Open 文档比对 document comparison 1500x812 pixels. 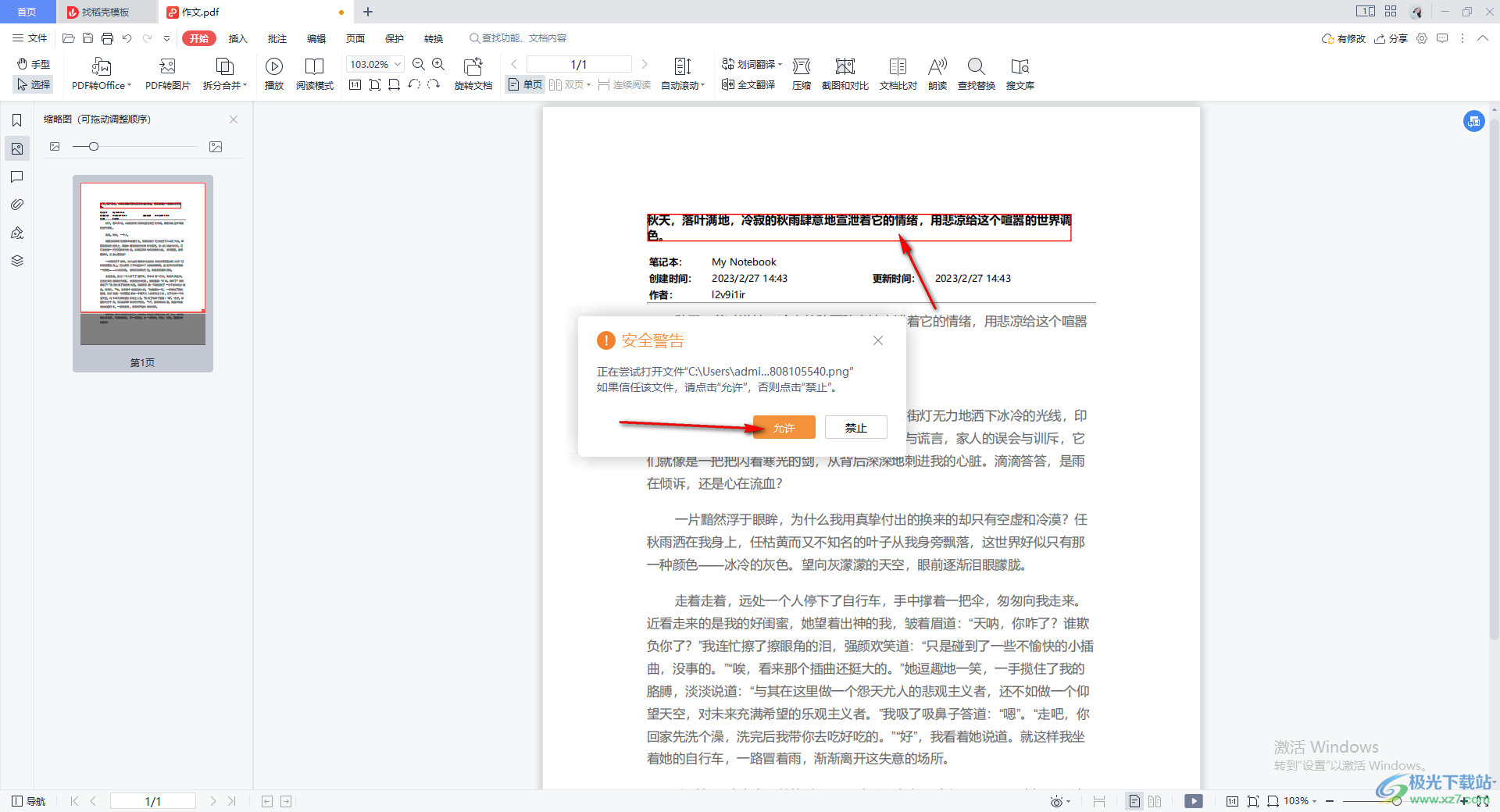click(x=898, y=74)
